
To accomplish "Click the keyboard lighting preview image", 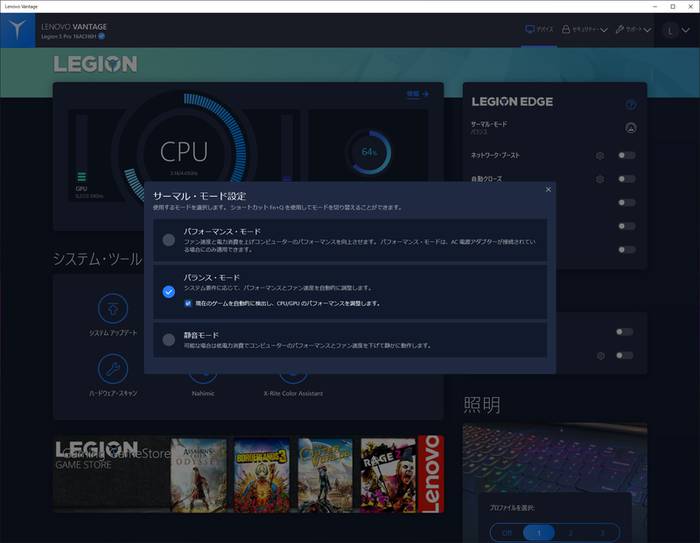I will (x=555, y=460).
